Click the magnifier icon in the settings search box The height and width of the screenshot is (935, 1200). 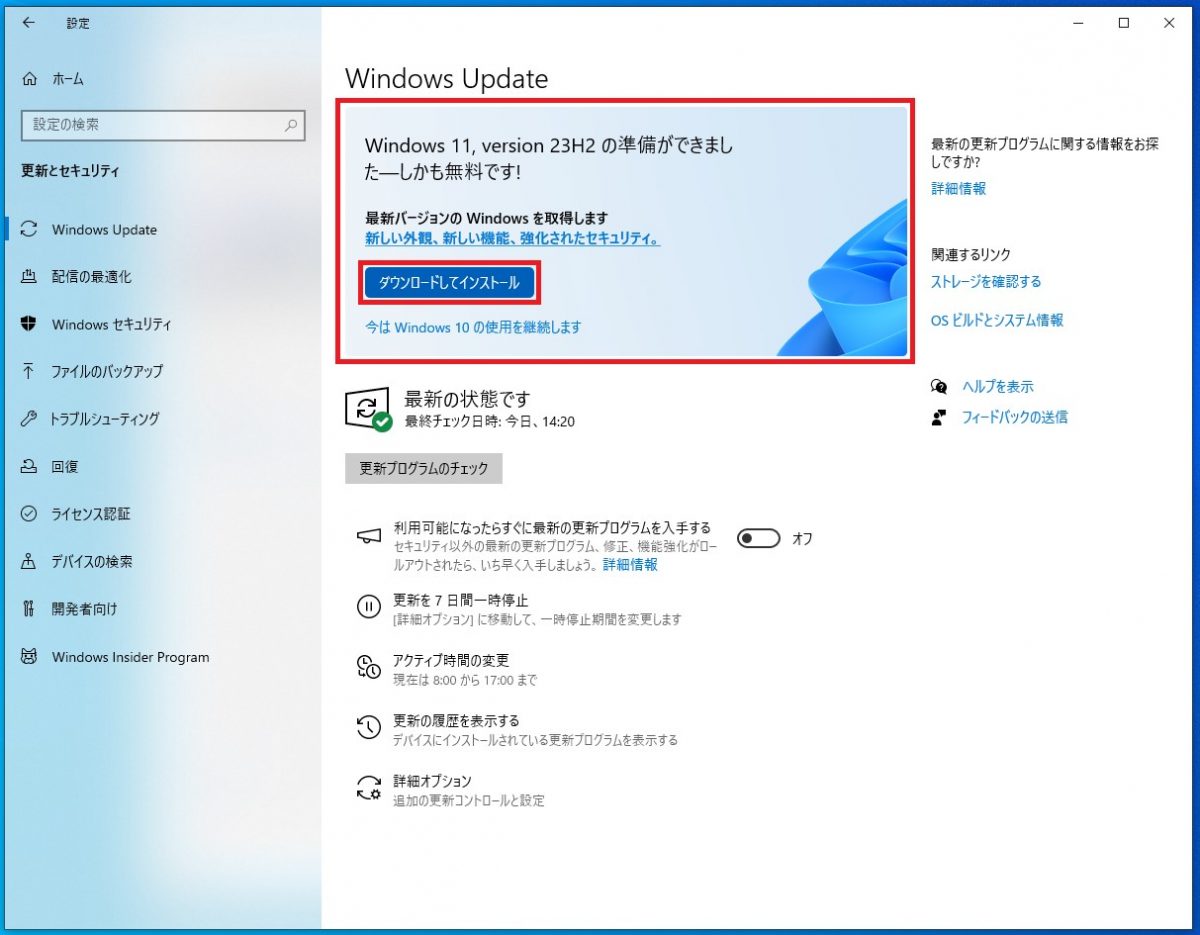(291, 126)
